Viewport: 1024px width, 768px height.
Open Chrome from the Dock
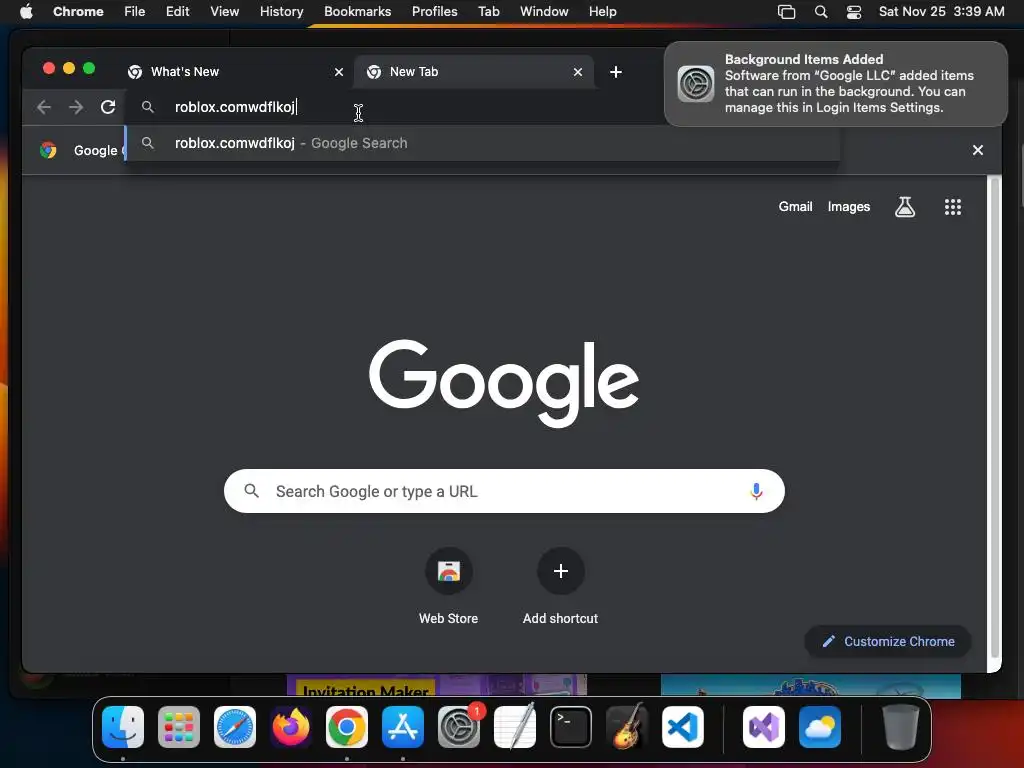click(347, 727)
